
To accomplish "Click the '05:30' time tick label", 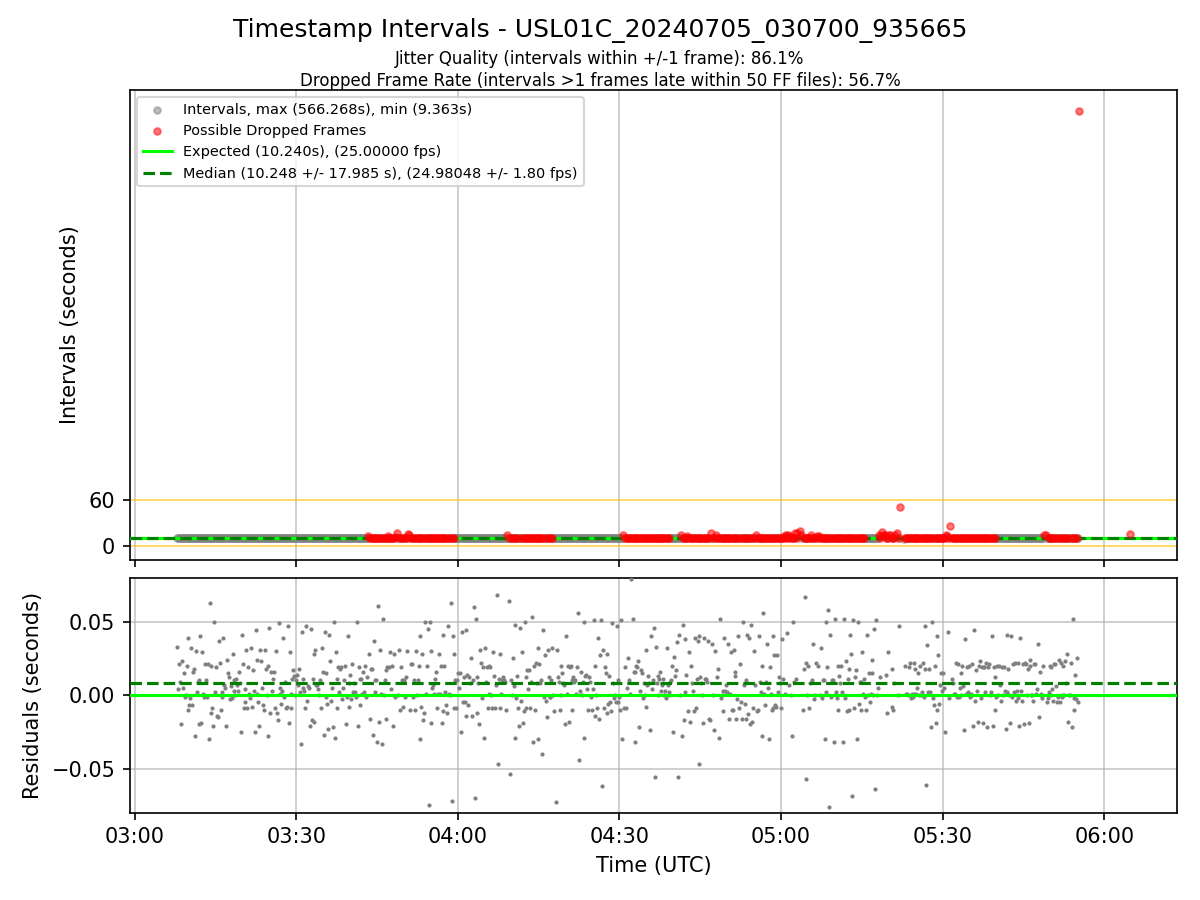I will (x=943, y=835).
